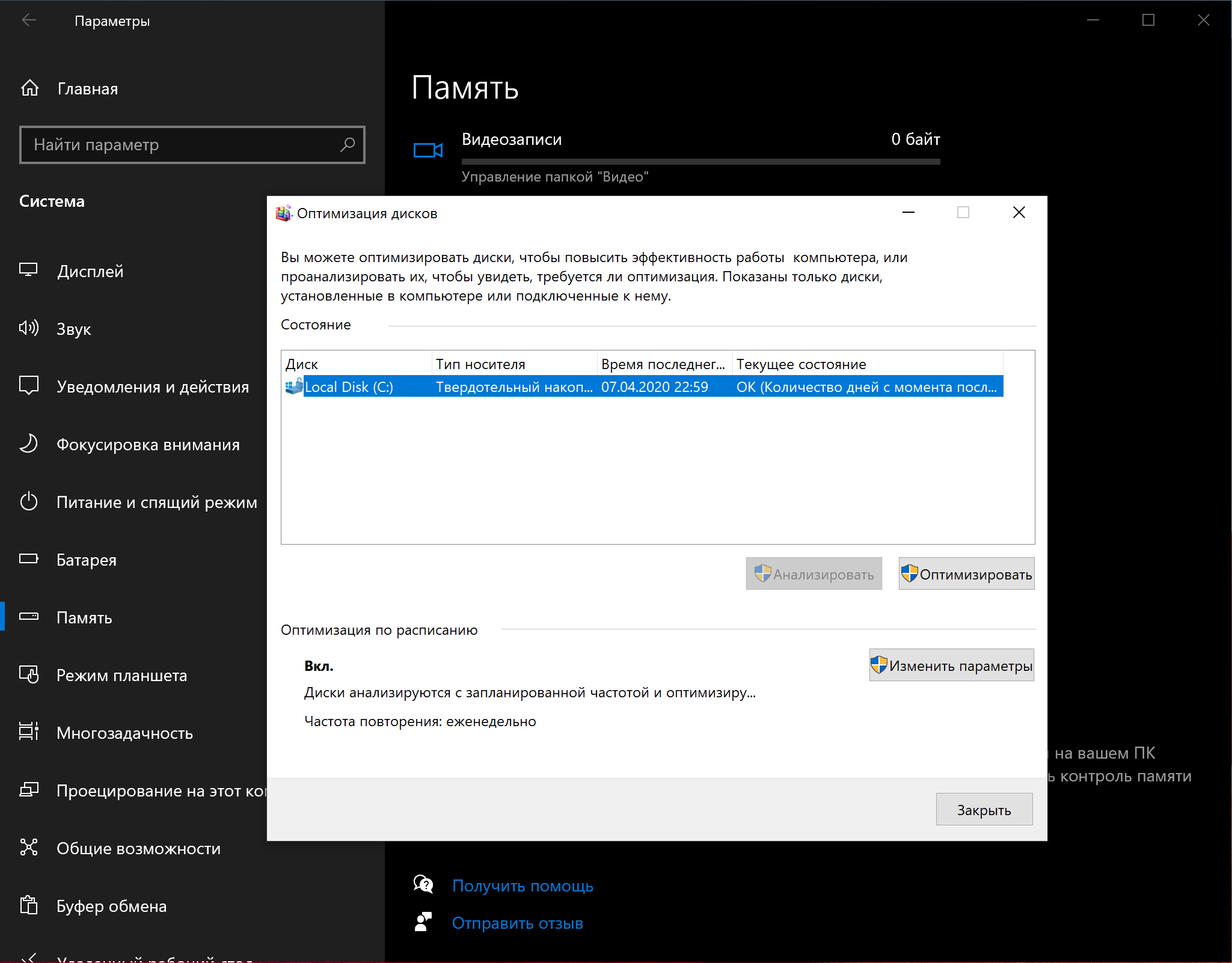This screenshot has height=963, width=1232.
Task: Click the Звук speaker icon
Action: [28, 328]
